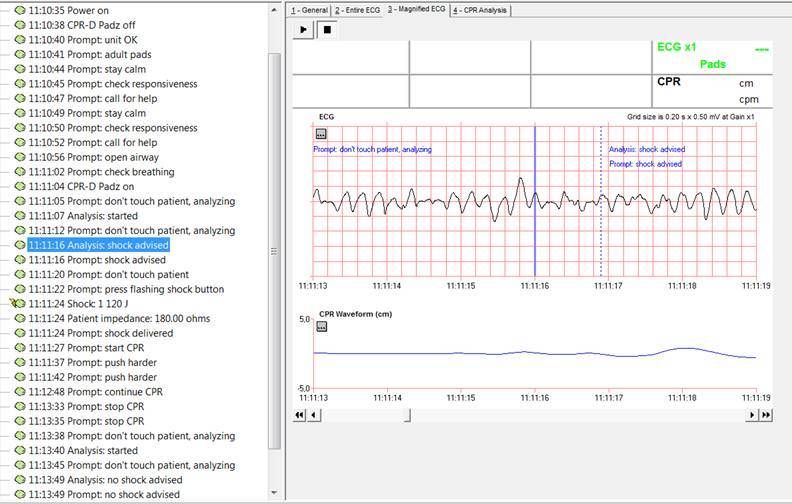The height and width of the screenshot is (504, 792).
Task: Click the dotted blue marker line on ECG
Action: point(601,202)
